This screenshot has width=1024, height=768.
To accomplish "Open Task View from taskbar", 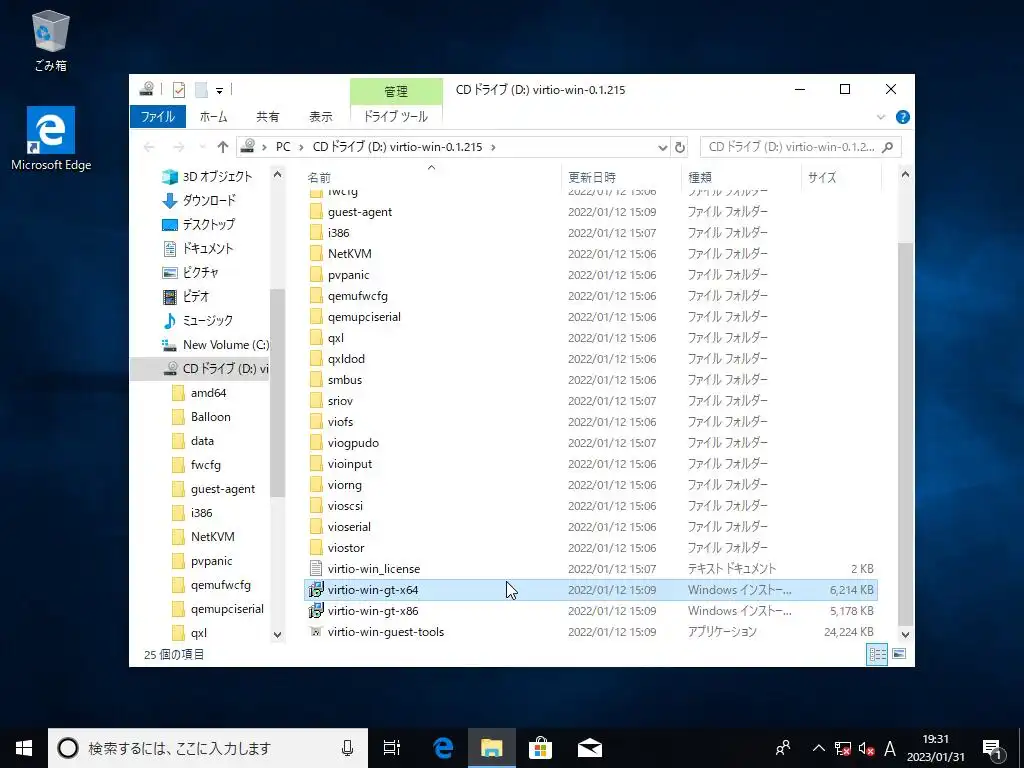I will click(x=392, y=748).
